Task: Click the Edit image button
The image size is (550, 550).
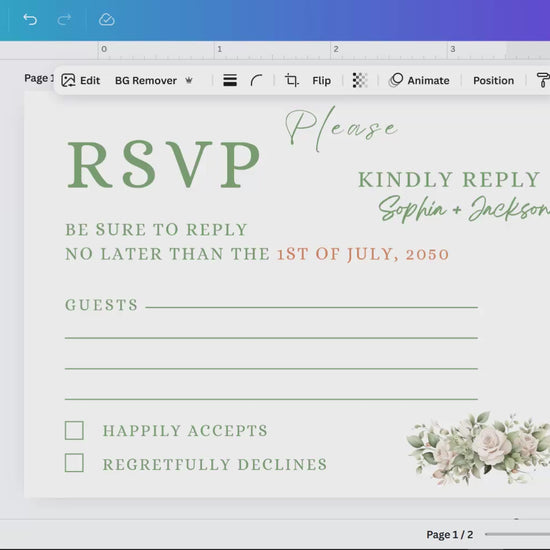Action: pyautogui.click(x=81, y=80)
